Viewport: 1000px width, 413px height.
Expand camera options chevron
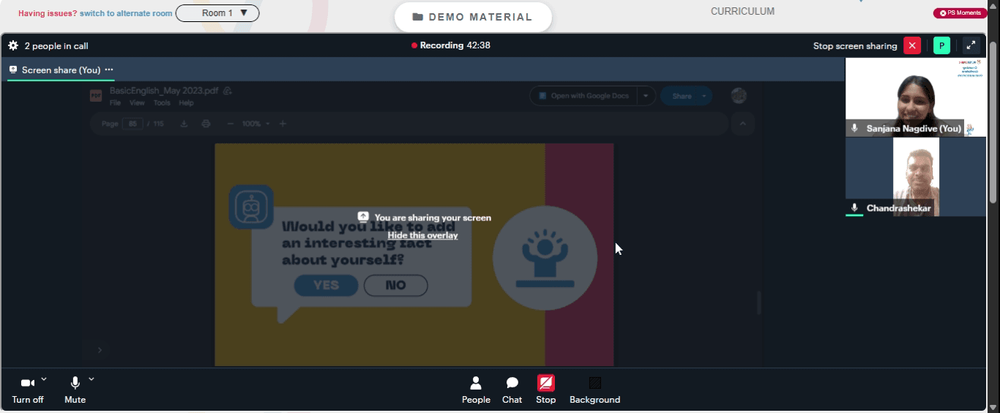coord(44,379)
